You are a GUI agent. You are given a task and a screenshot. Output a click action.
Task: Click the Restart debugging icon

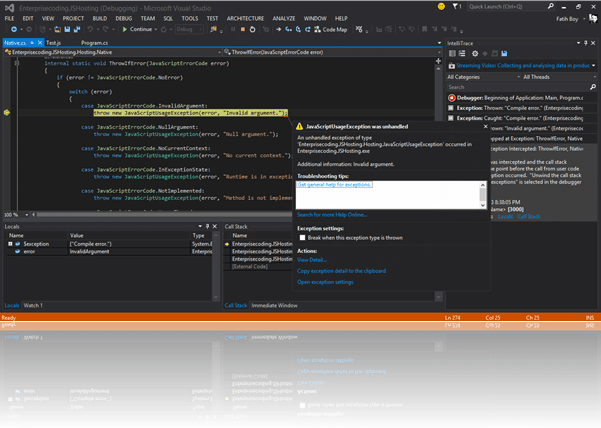[253, 29]
